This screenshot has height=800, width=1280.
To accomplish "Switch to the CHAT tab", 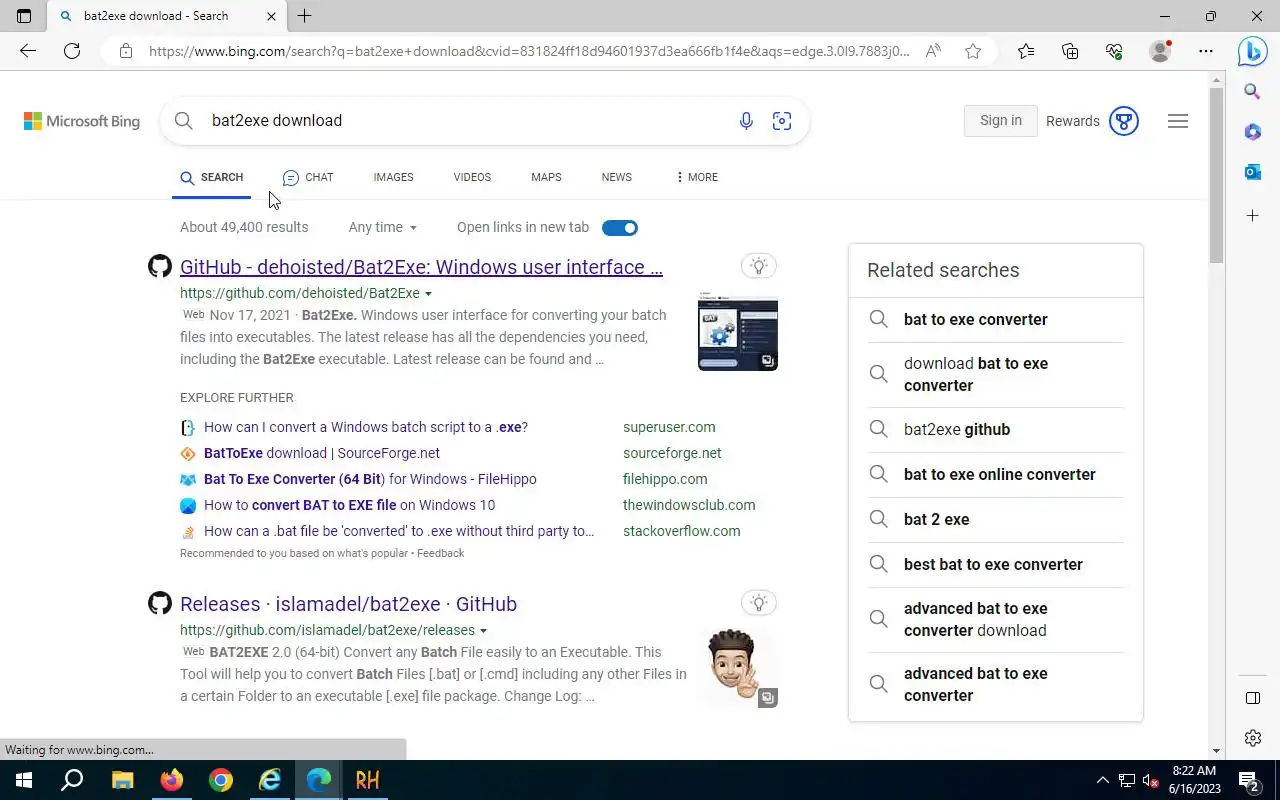I will point(308,177).
